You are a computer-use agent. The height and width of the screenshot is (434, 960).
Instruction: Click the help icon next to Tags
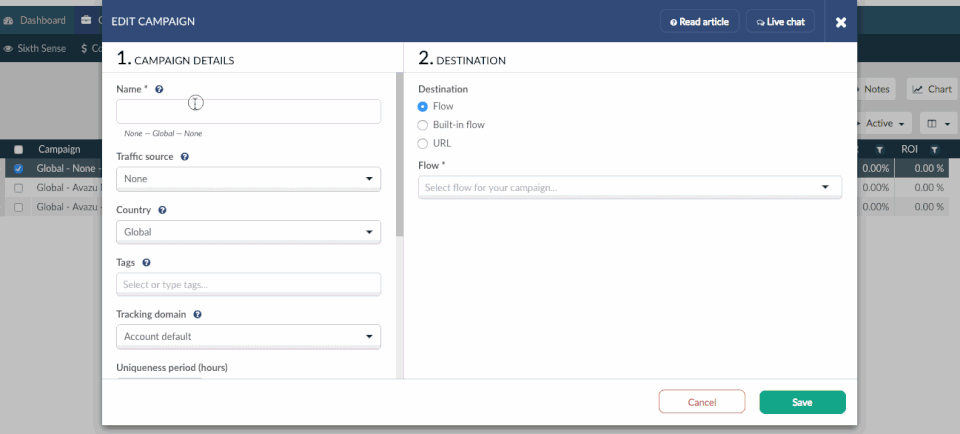click(x=147, y=263)
